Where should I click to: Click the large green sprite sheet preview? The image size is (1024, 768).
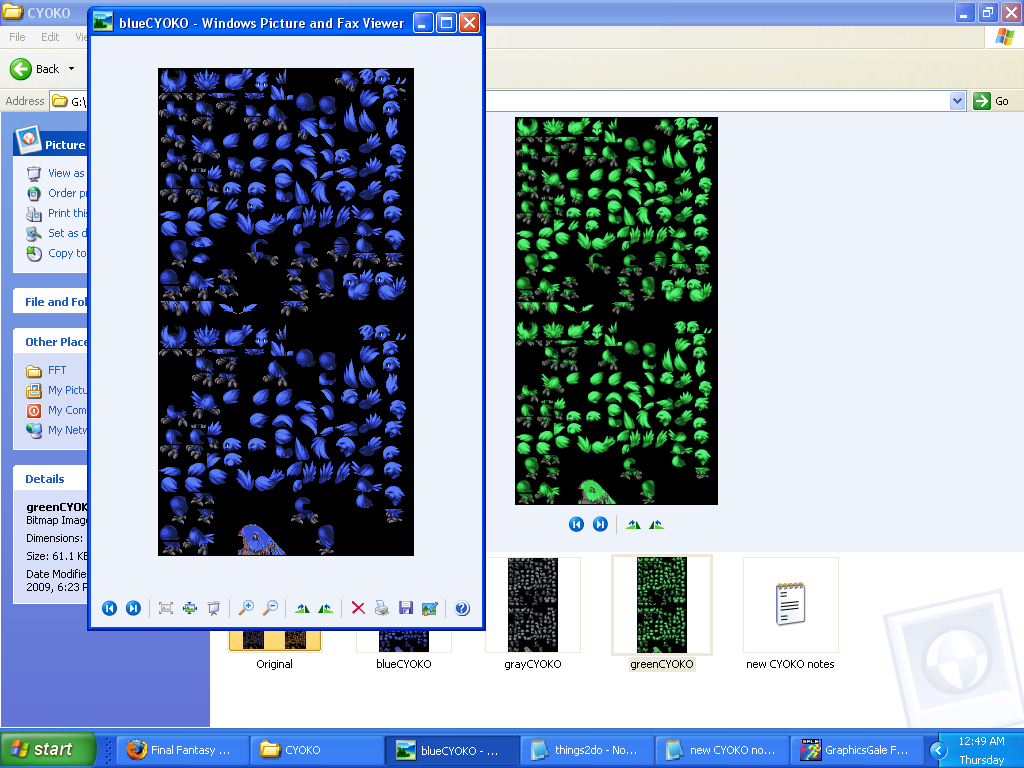[616, 311]
